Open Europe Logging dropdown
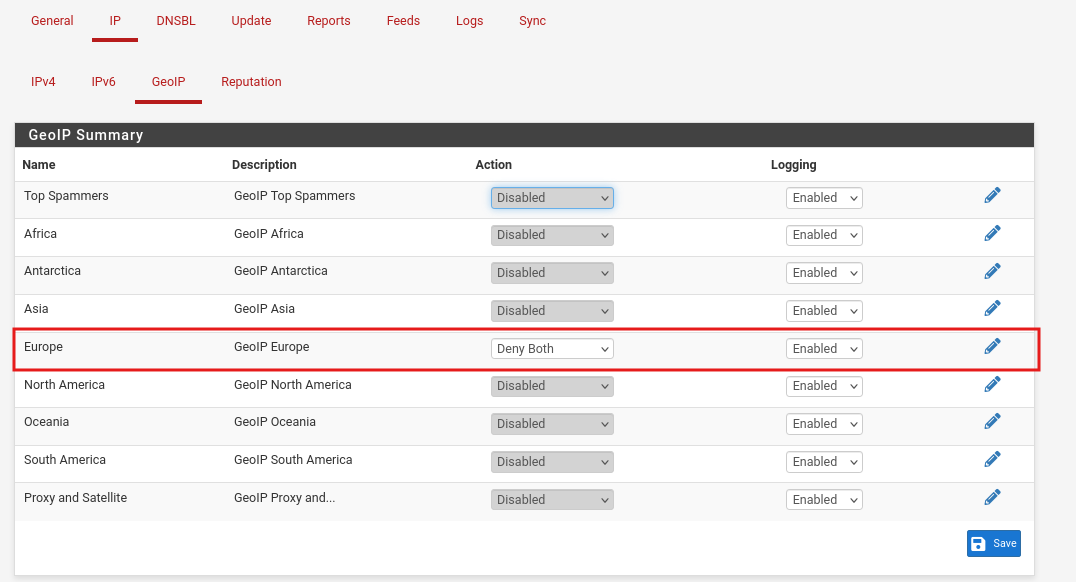 pos(824,349)
